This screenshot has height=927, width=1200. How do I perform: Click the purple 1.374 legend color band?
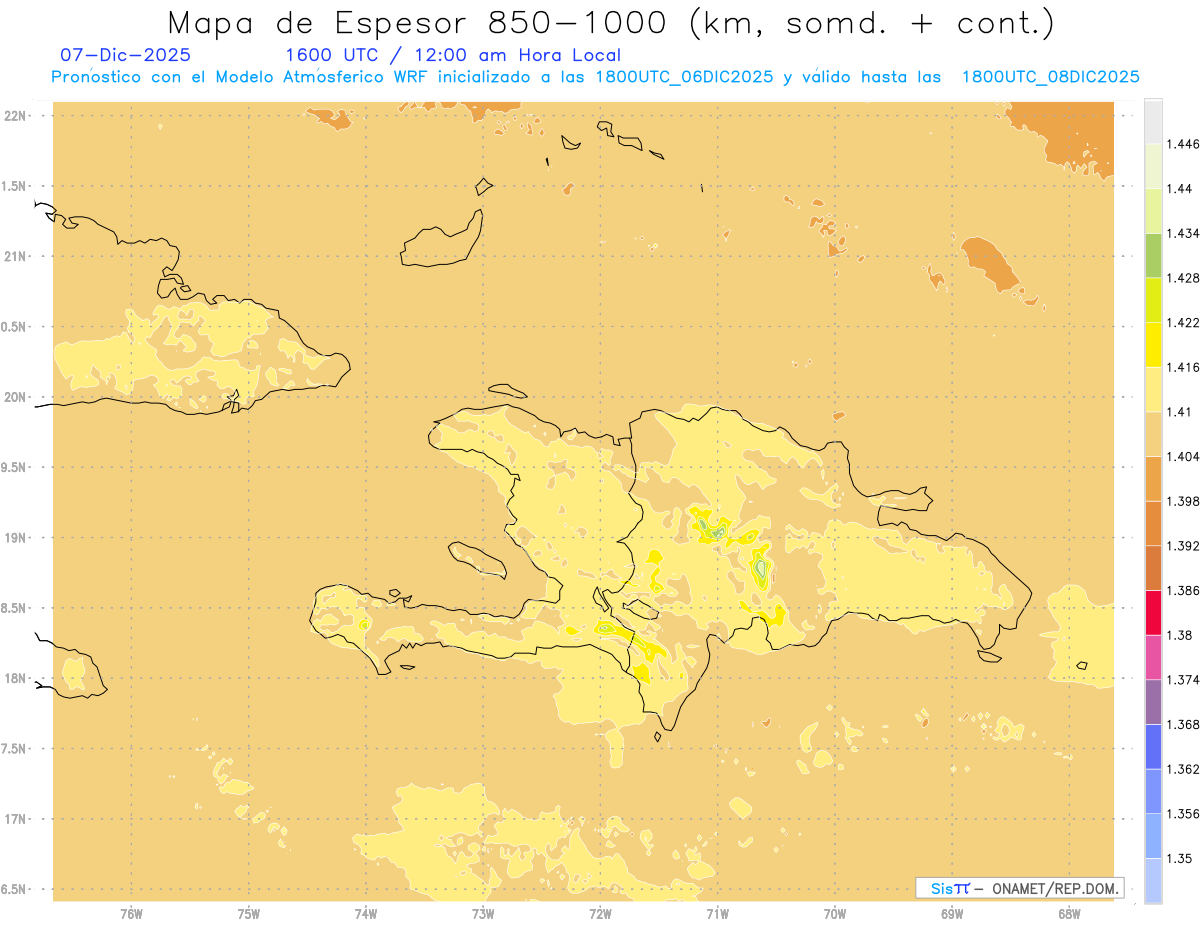(1153, 702)
